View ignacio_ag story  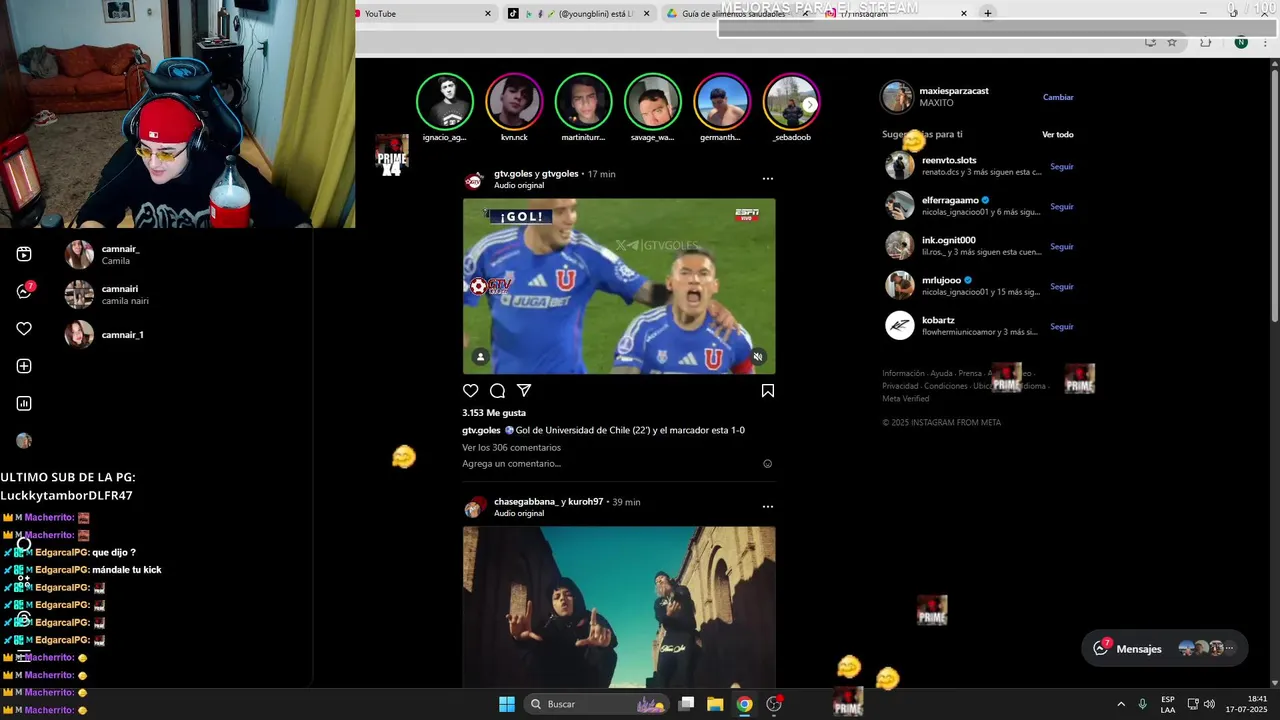click(x=444, y=102)
